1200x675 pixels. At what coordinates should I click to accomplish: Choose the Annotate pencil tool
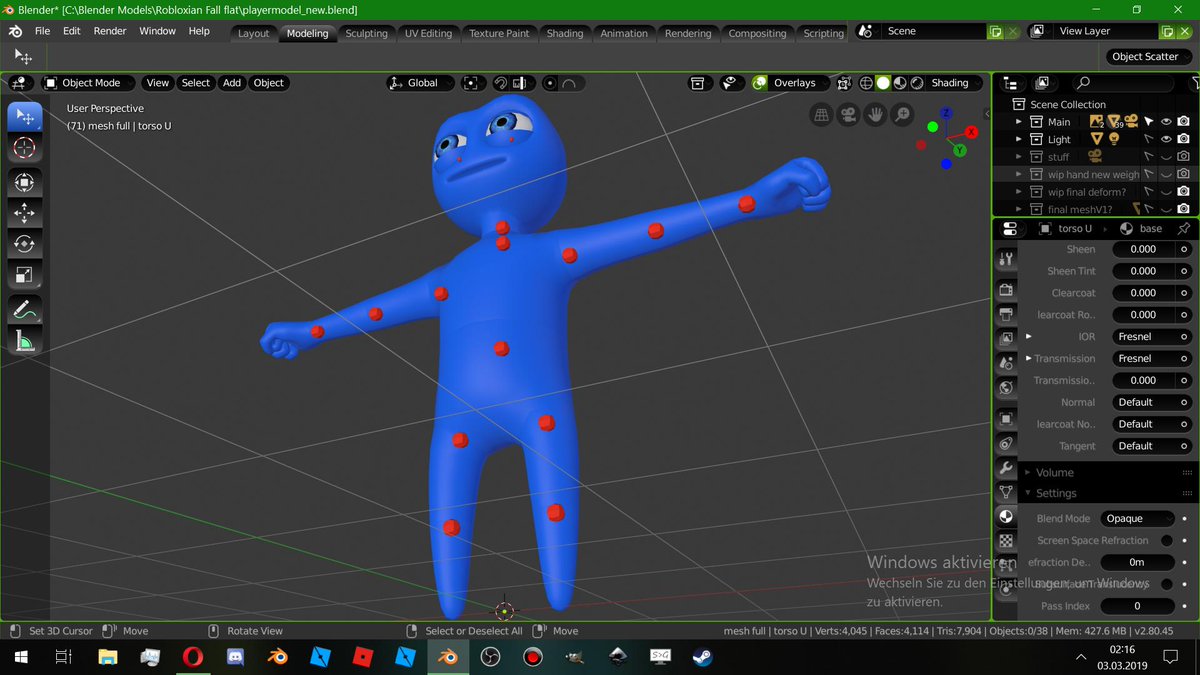pyautogui.click(x=25, y=310)
